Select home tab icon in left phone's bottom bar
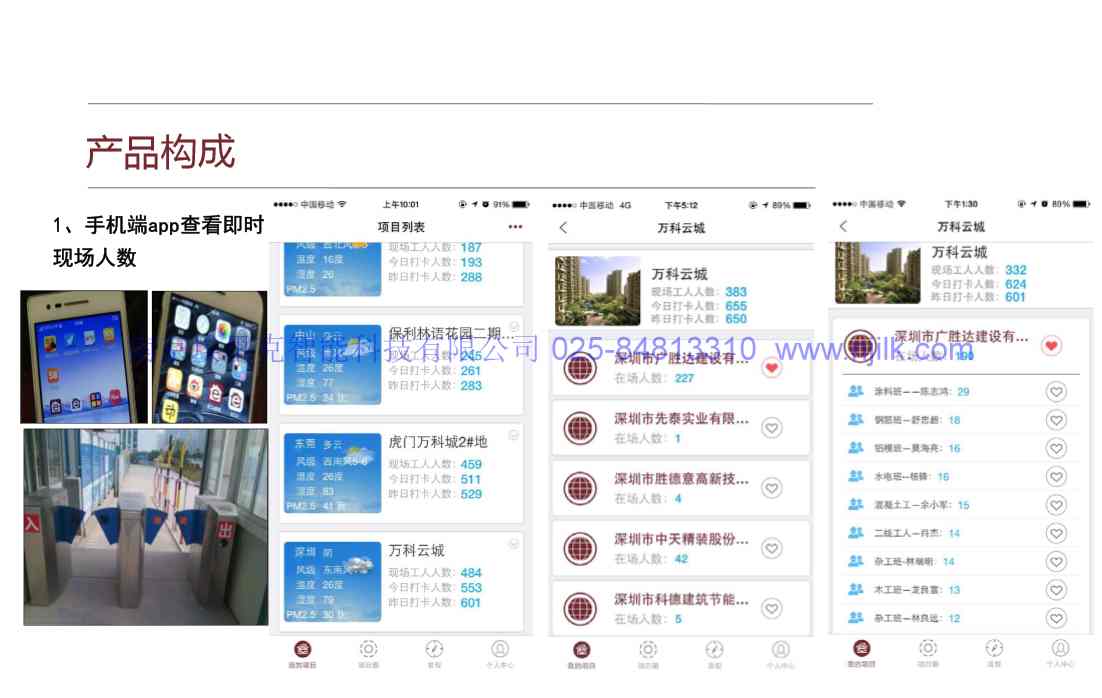The width and height of the screenshot is (1102, 698). 302,649
